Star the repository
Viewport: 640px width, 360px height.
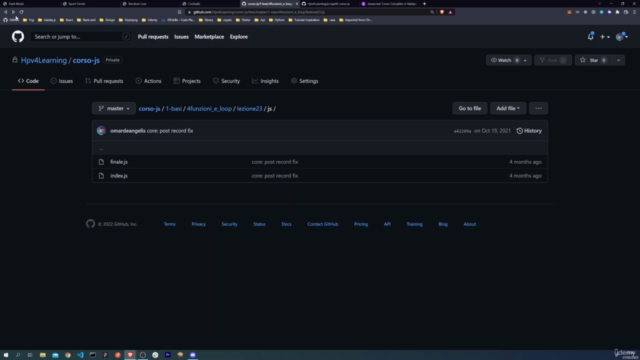[x=593, y=60]
